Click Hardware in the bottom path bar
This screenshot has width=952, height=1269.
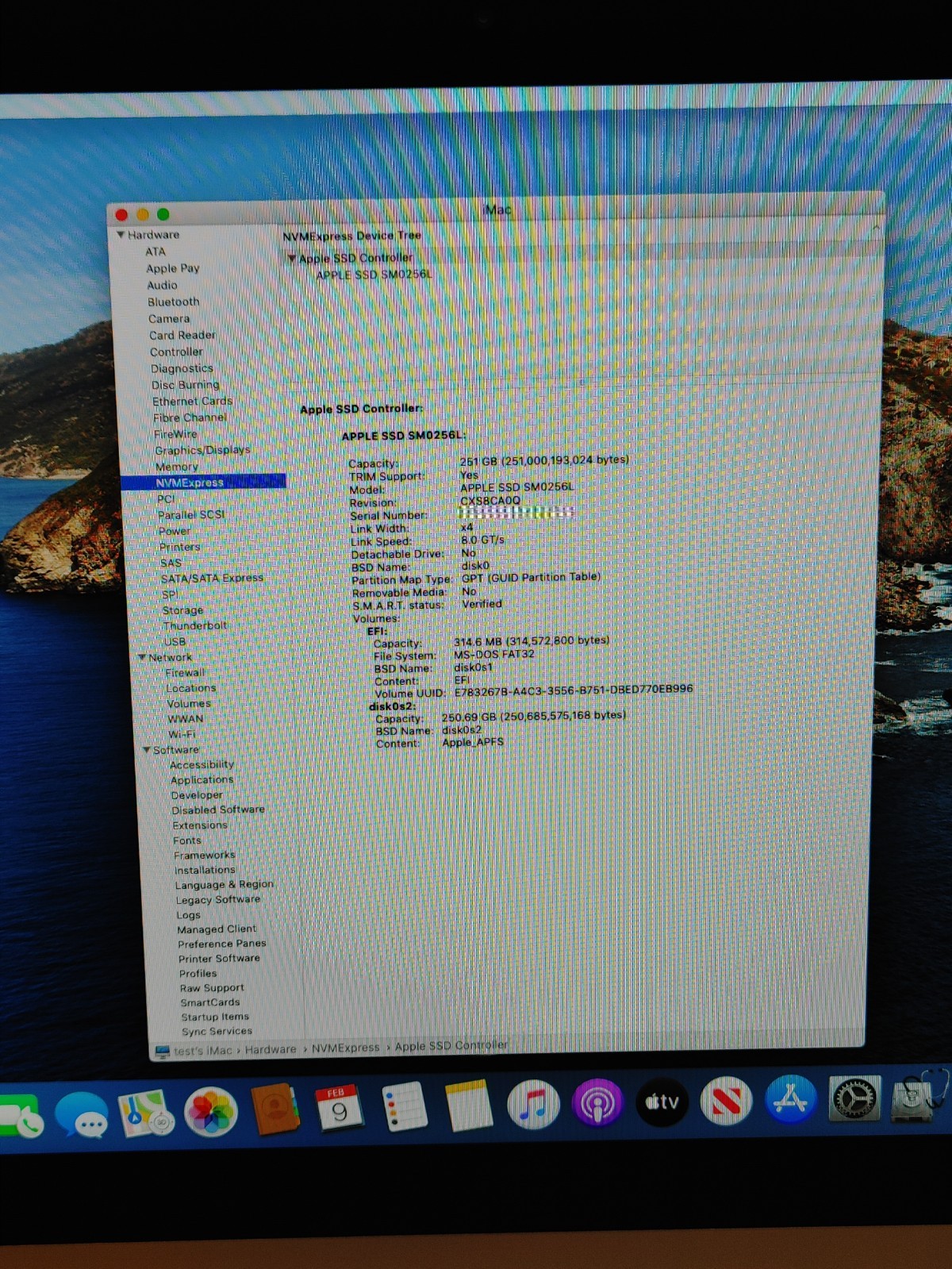270,1049
